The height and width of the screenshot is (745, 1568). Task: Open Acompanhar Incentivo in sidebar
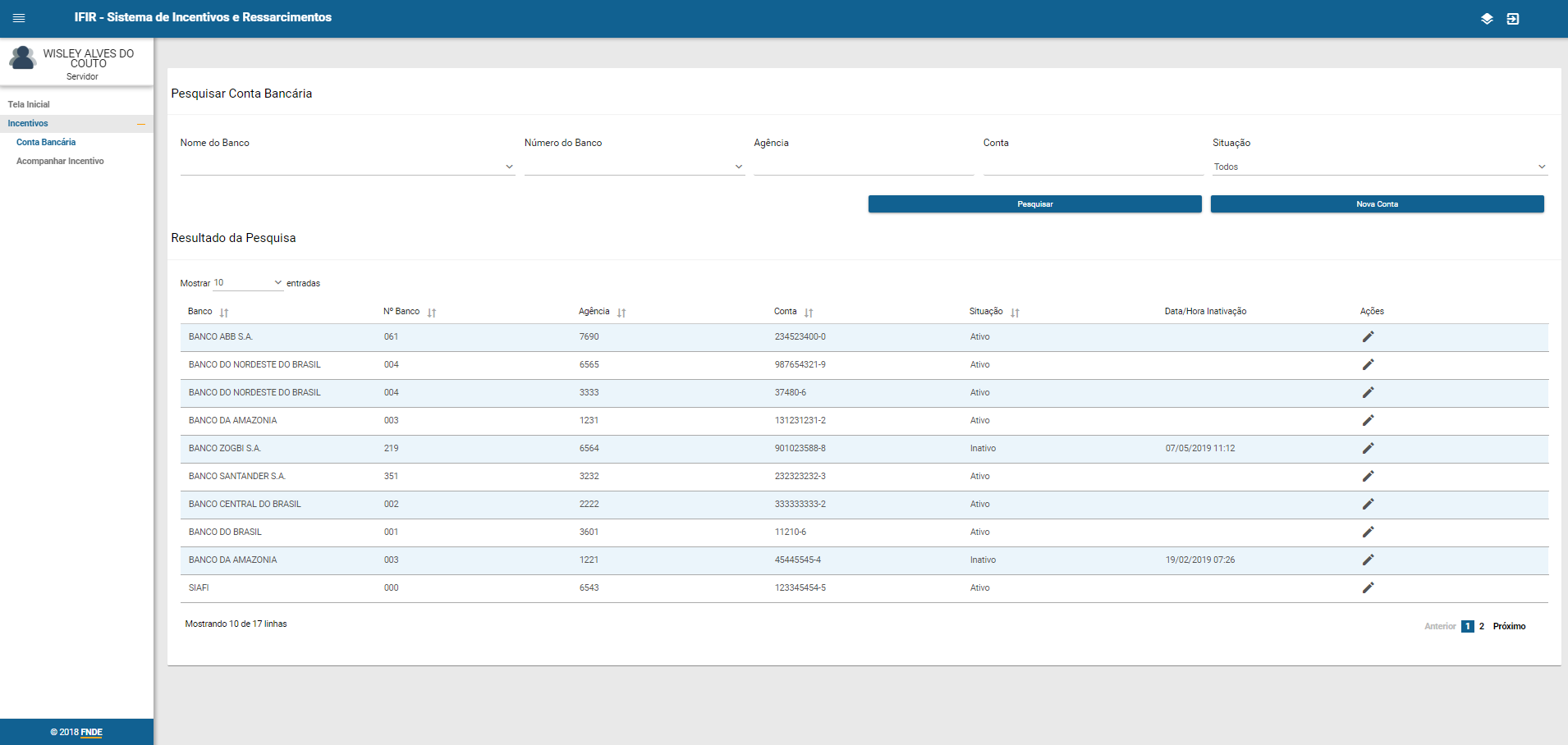tap(60, 162)
